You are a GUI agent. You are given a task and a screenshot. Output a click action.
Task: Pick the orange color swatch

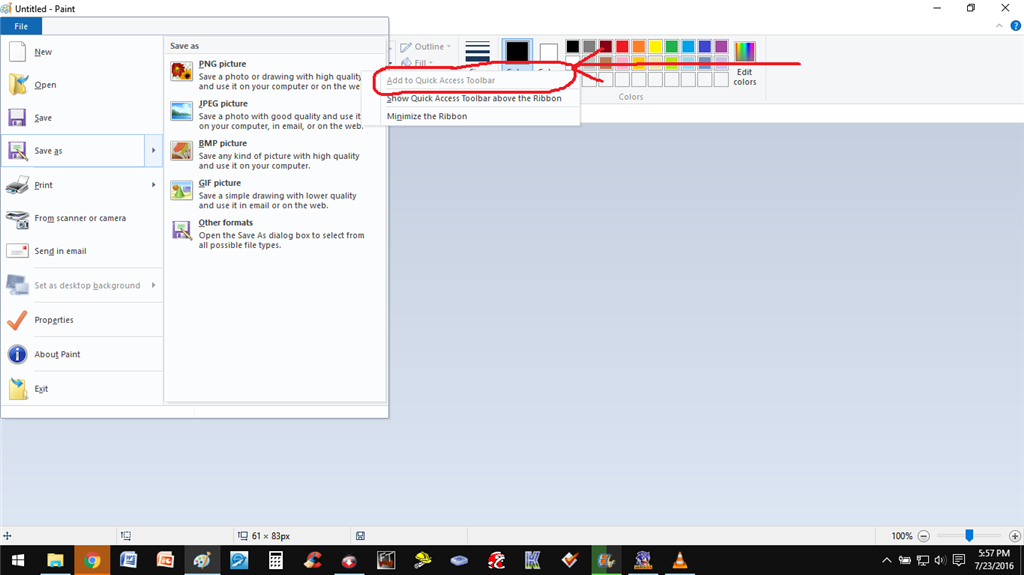pos(639,46)
